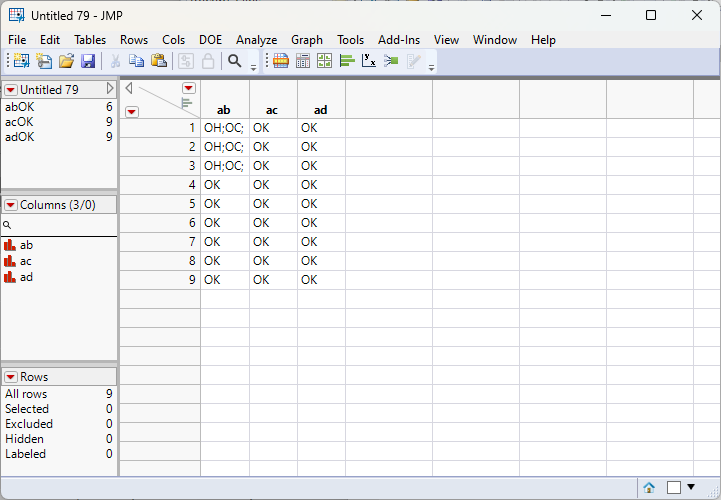
Task: Open the upper red triangle columns menu in grid corner
Action: click(x=189, y=88)
